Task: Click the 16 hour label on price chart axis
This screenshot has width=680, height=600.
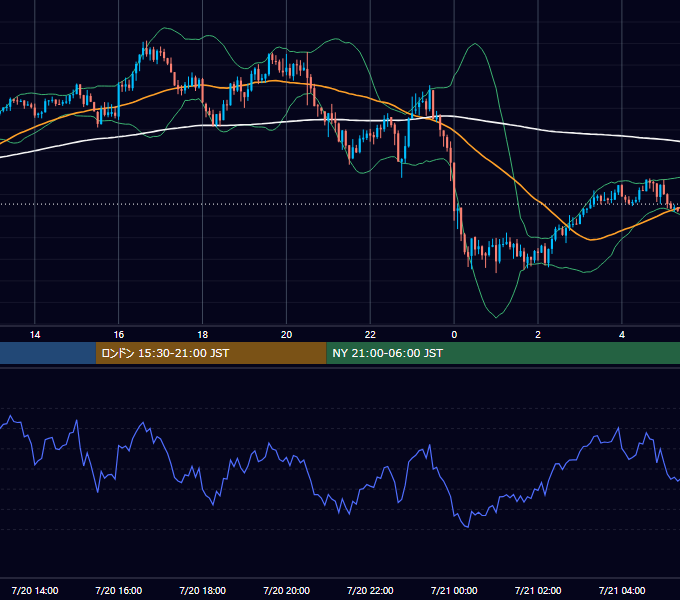Action: [119, 335]
